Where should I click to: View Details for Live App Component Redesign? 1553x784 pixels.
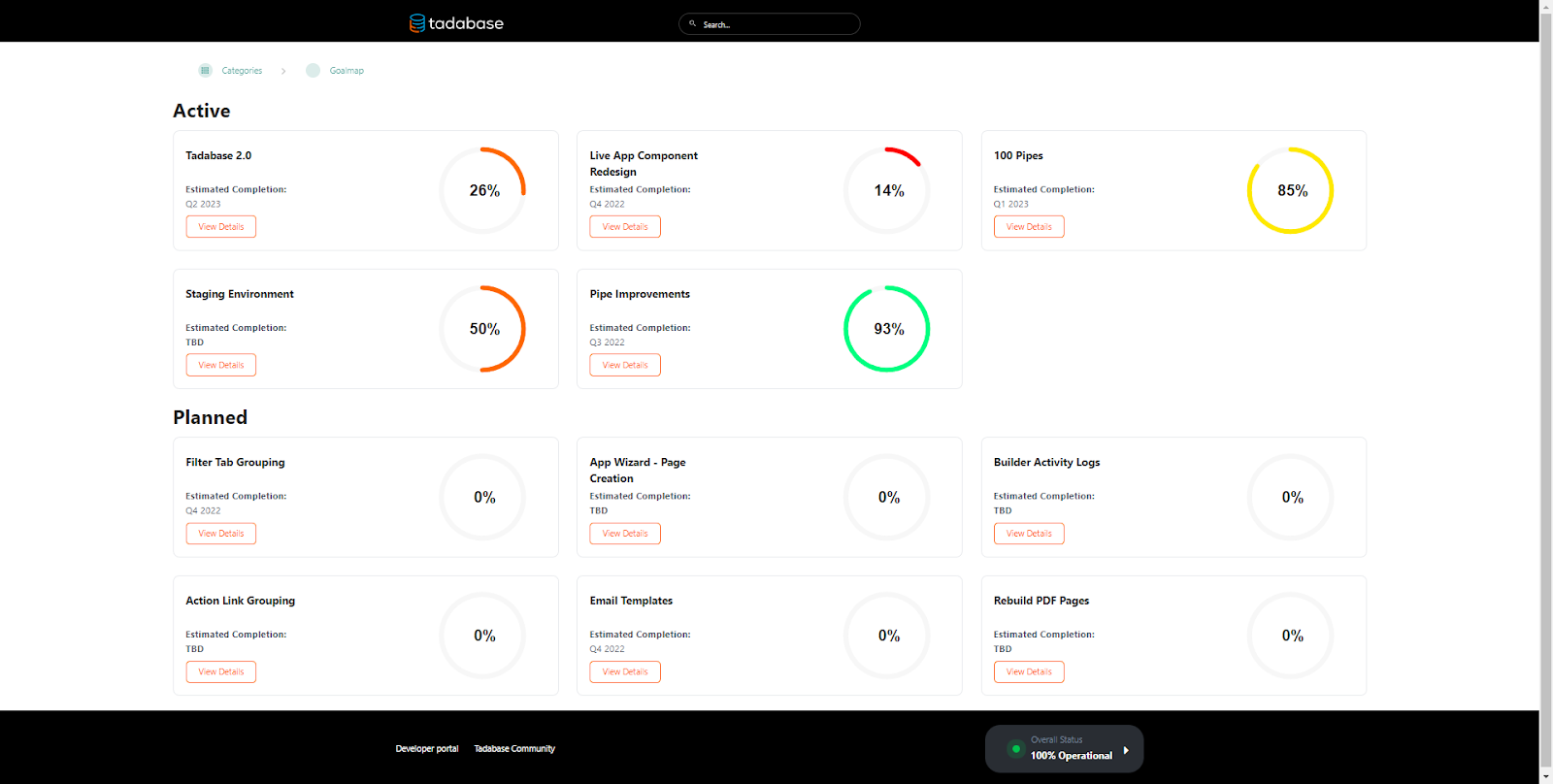click(625, 227)
